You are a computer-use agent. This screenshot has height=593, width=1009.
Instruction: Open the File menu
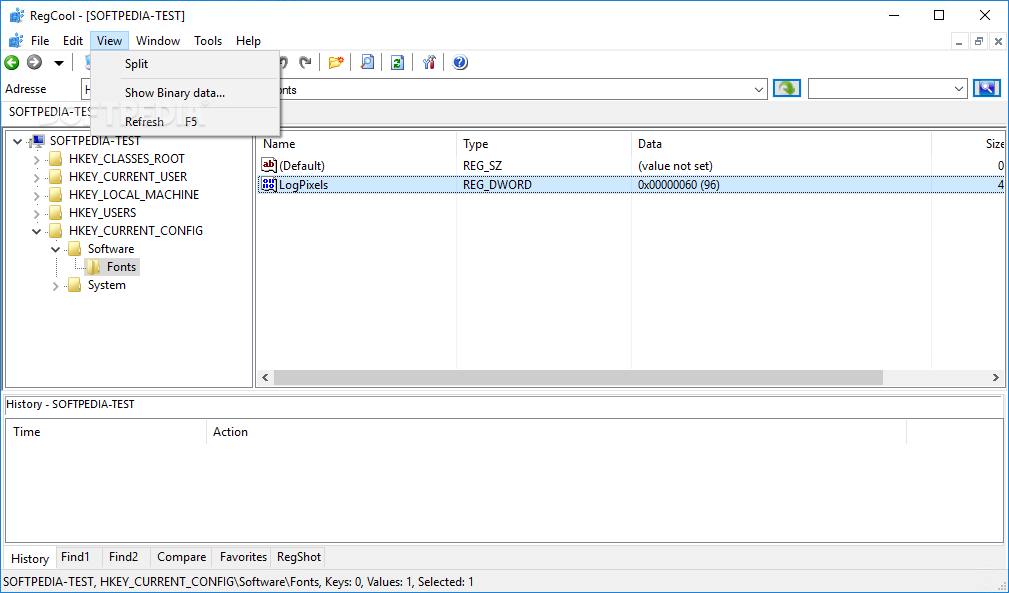tap(40, 41)
